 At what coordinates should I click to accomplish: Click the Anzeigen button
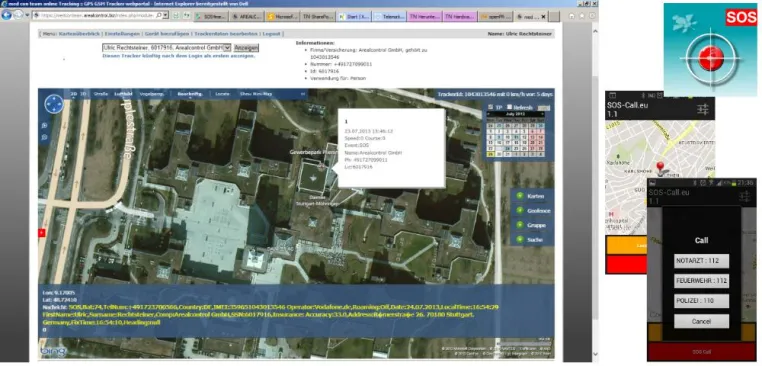click(246, 48)
